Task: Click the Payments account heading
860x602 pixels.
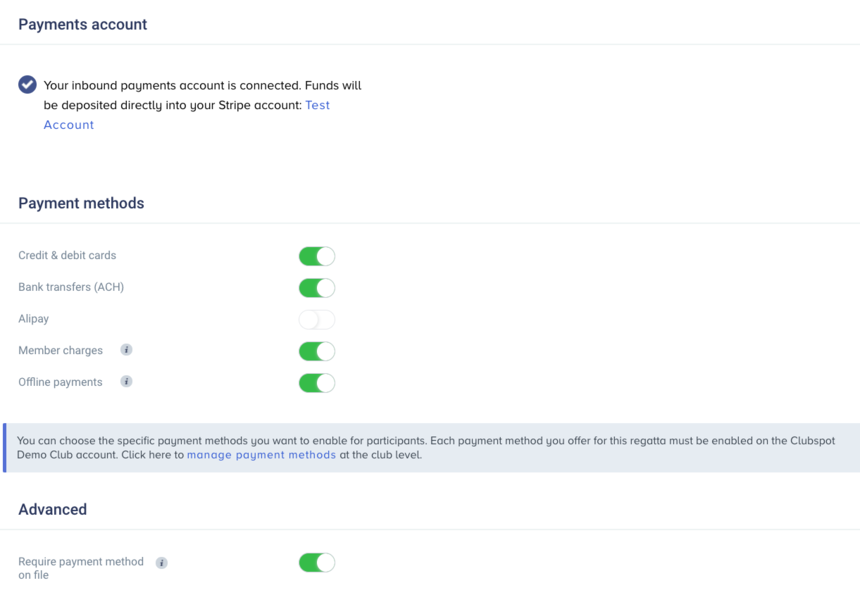Action: point(83,24)
